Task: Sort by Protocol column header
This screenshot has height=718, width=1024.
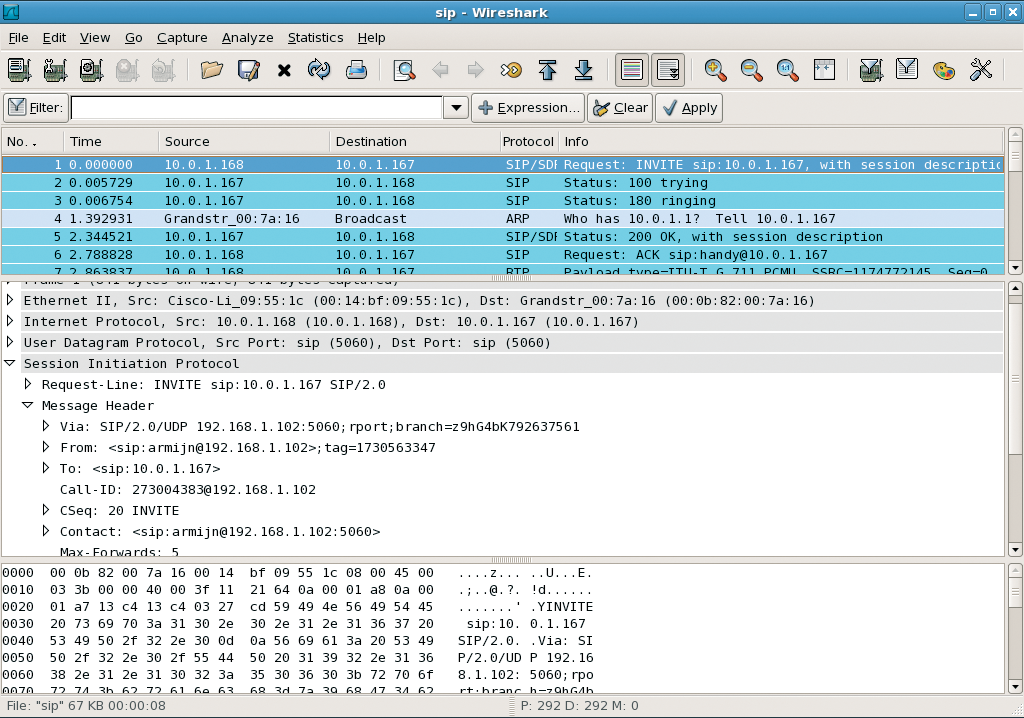Action: 528,142
